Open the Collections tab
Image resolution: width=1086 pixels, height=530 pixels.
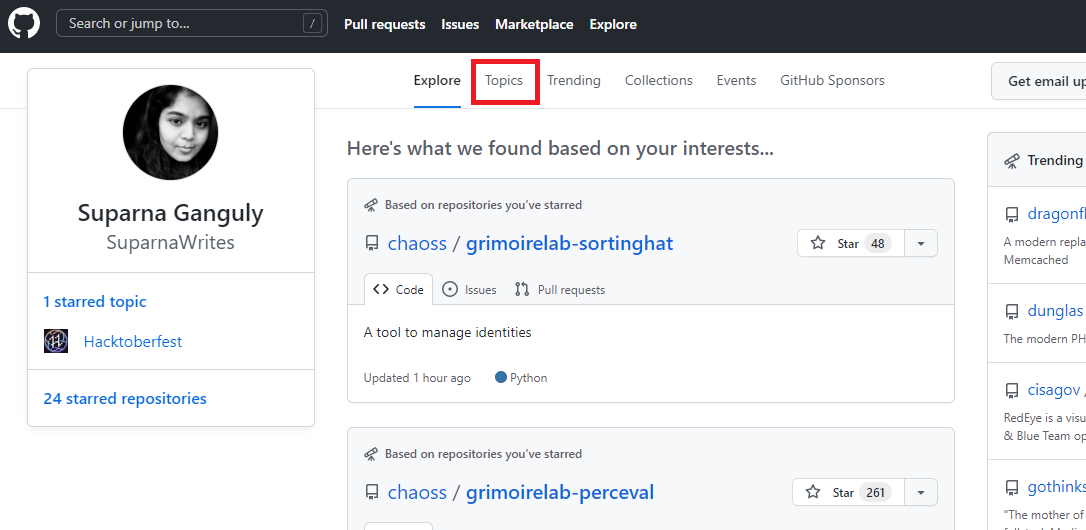click(x=659, y=80)
